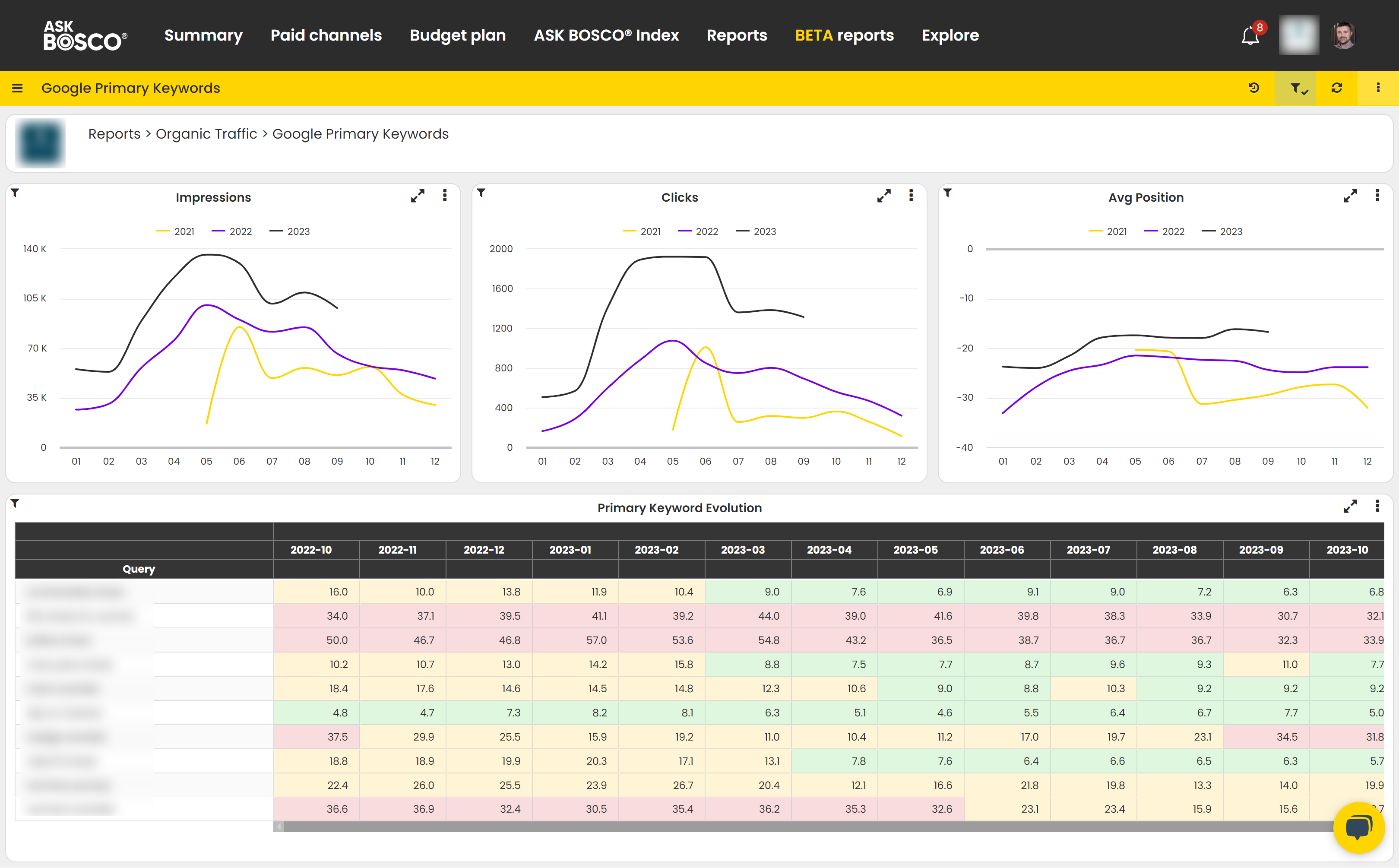Go to the Budget plan tab
This screenshot has height=868, width=1399.
click(x=457, y=35)
